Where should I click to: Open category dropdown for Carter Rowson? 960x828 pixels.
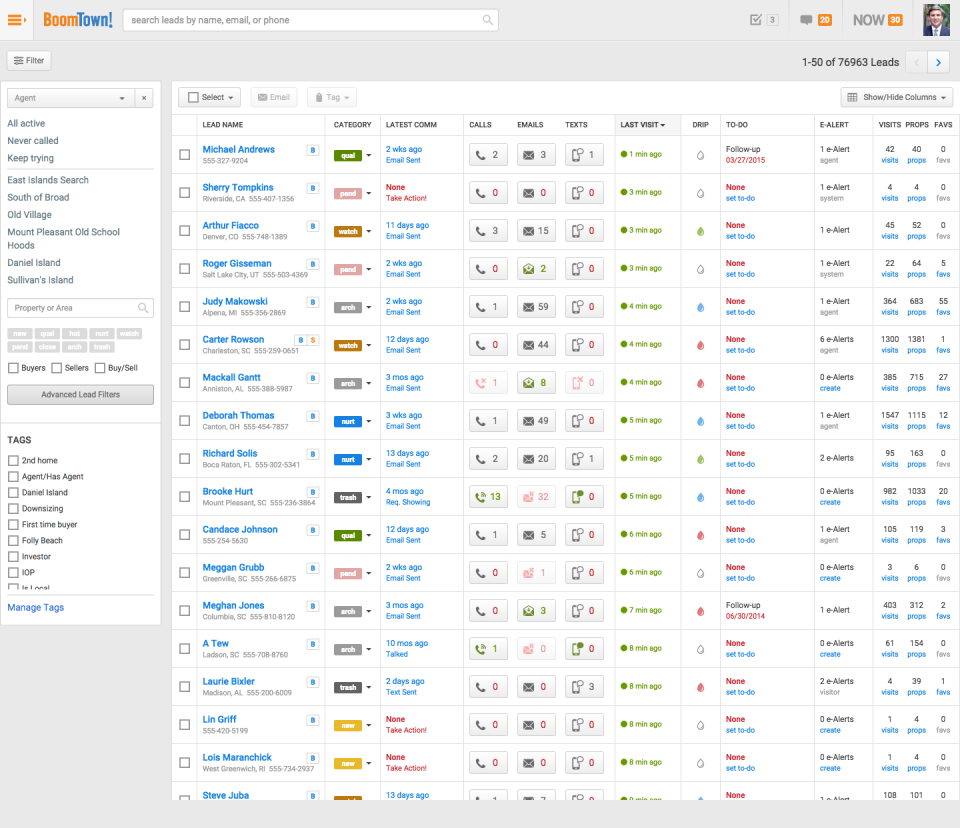pyautogui.click(x=368, y=346)
